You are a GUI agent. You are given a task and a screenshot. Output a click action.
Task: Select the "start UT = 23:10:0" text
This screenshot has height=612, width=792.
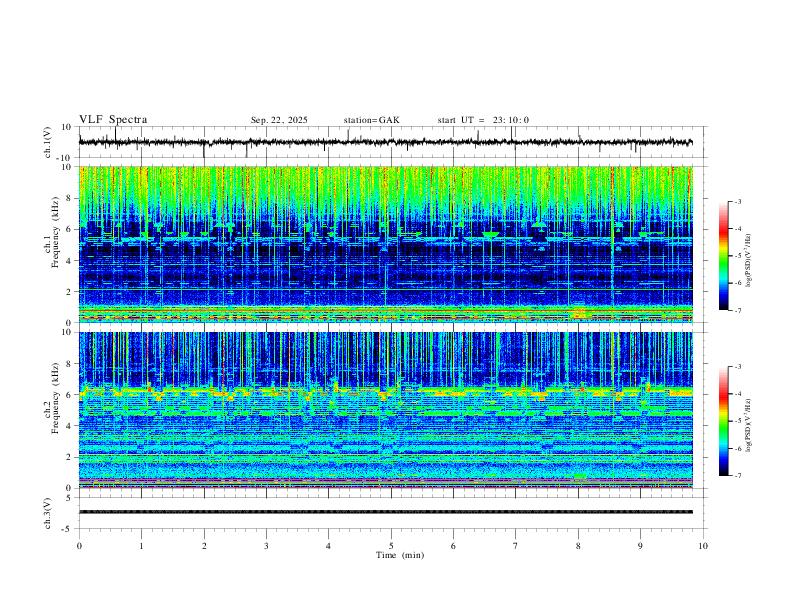[483, 120]
